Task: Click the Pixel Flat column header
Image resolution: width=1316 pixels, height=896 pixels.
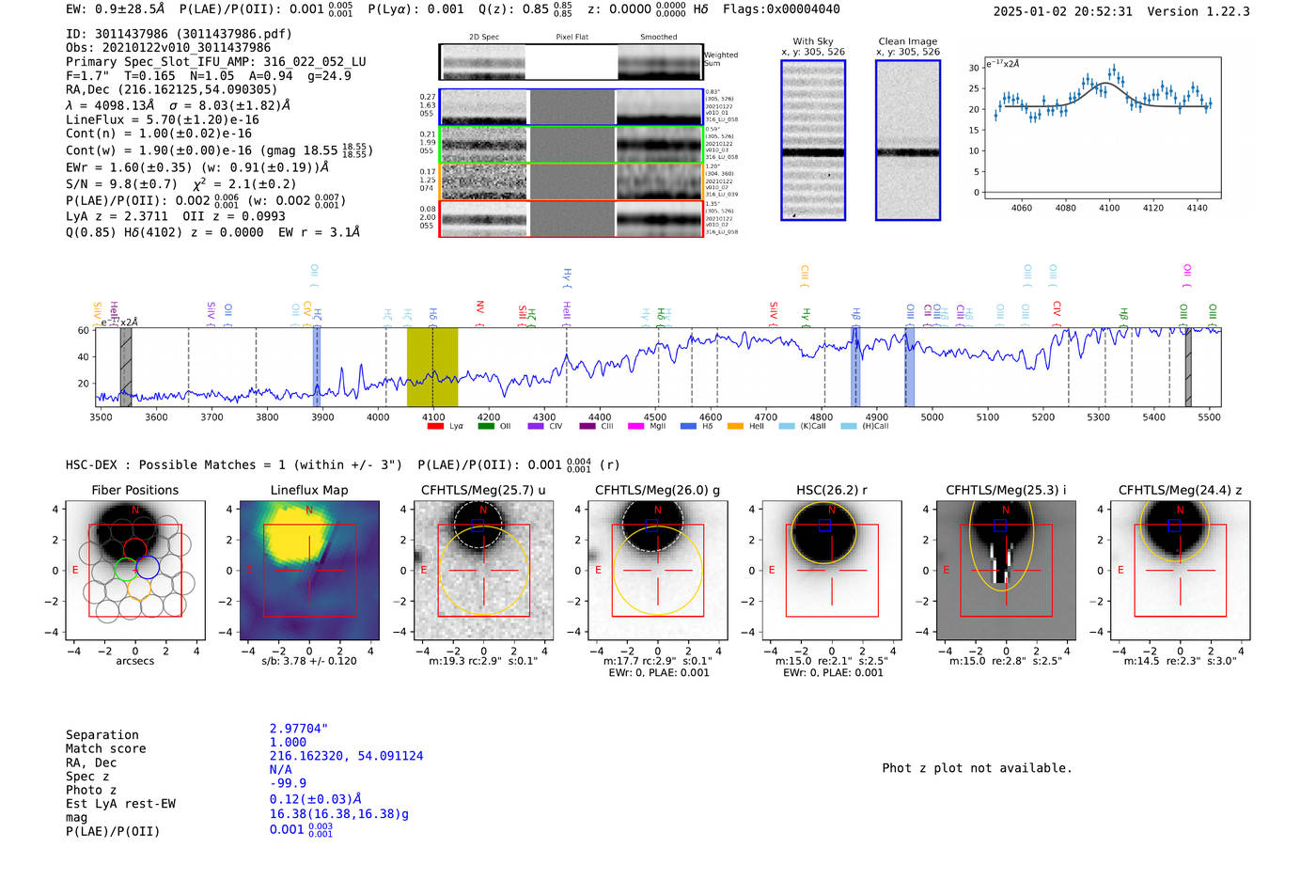Action: point(572,37)
